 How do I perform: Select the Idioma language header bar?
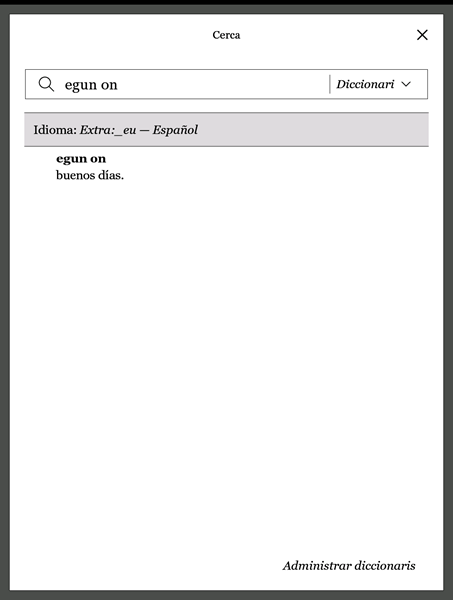(226, 129)
